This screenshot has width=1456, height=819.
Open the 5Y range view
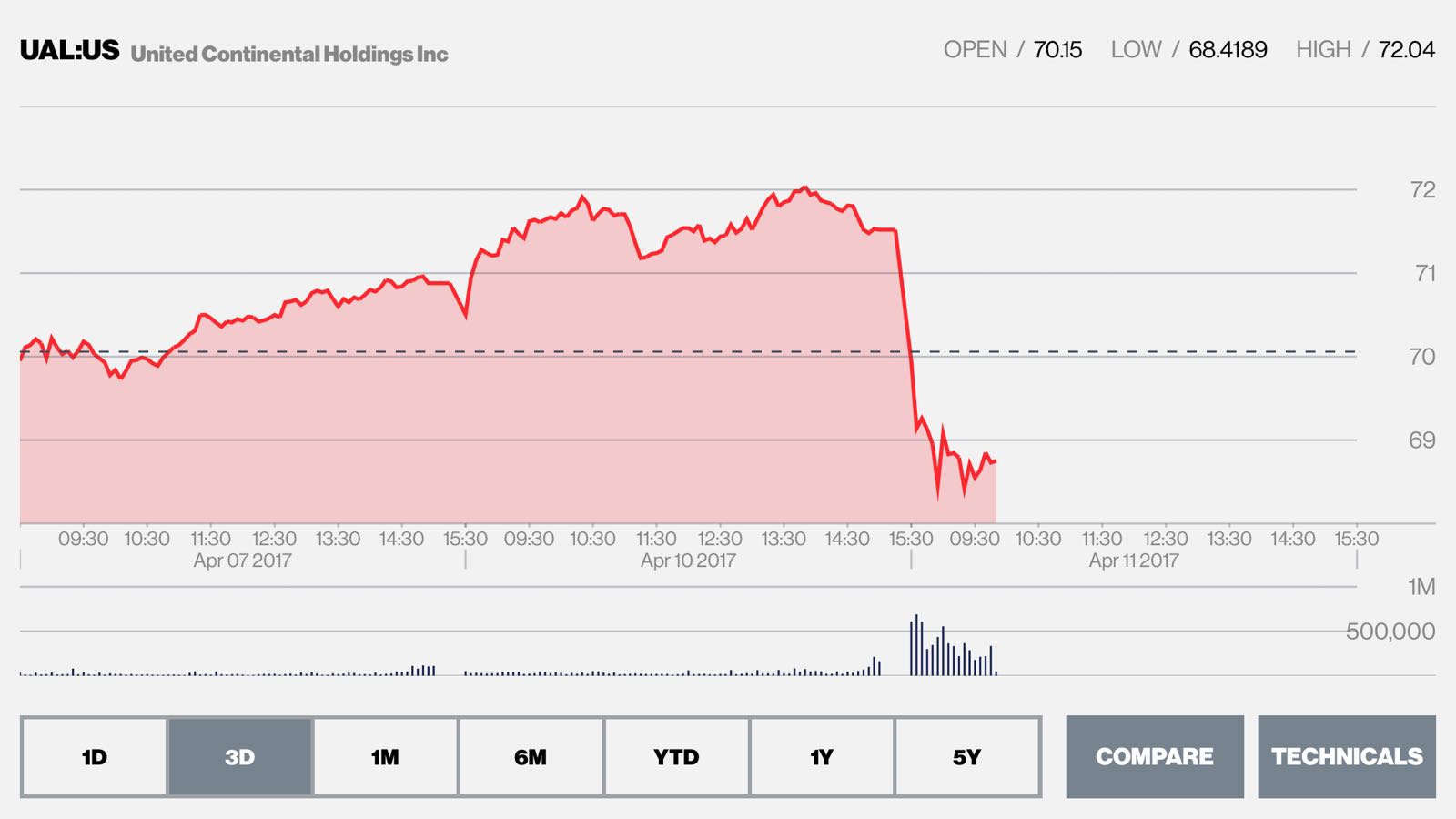click(x=967, y=757)
